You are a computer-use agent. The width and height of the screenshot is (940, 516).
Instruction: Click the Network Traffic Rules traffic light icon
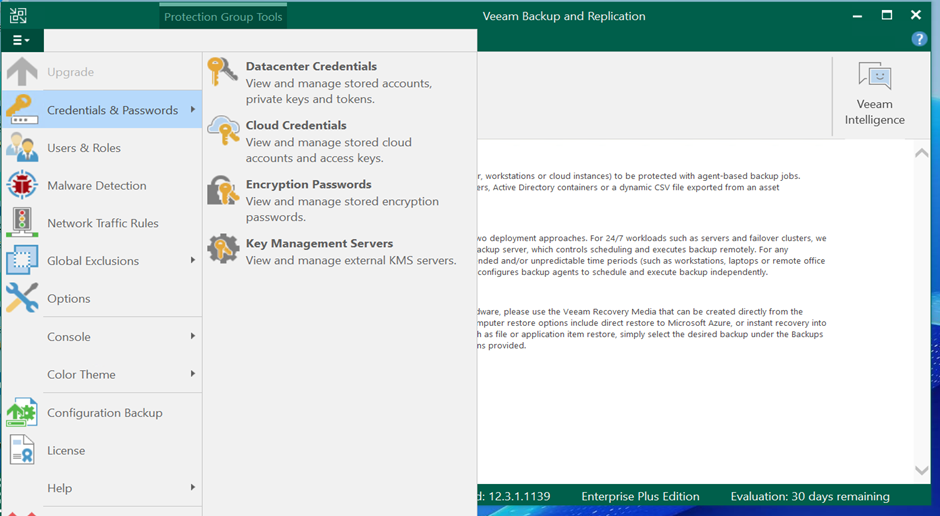coord(22,223)
